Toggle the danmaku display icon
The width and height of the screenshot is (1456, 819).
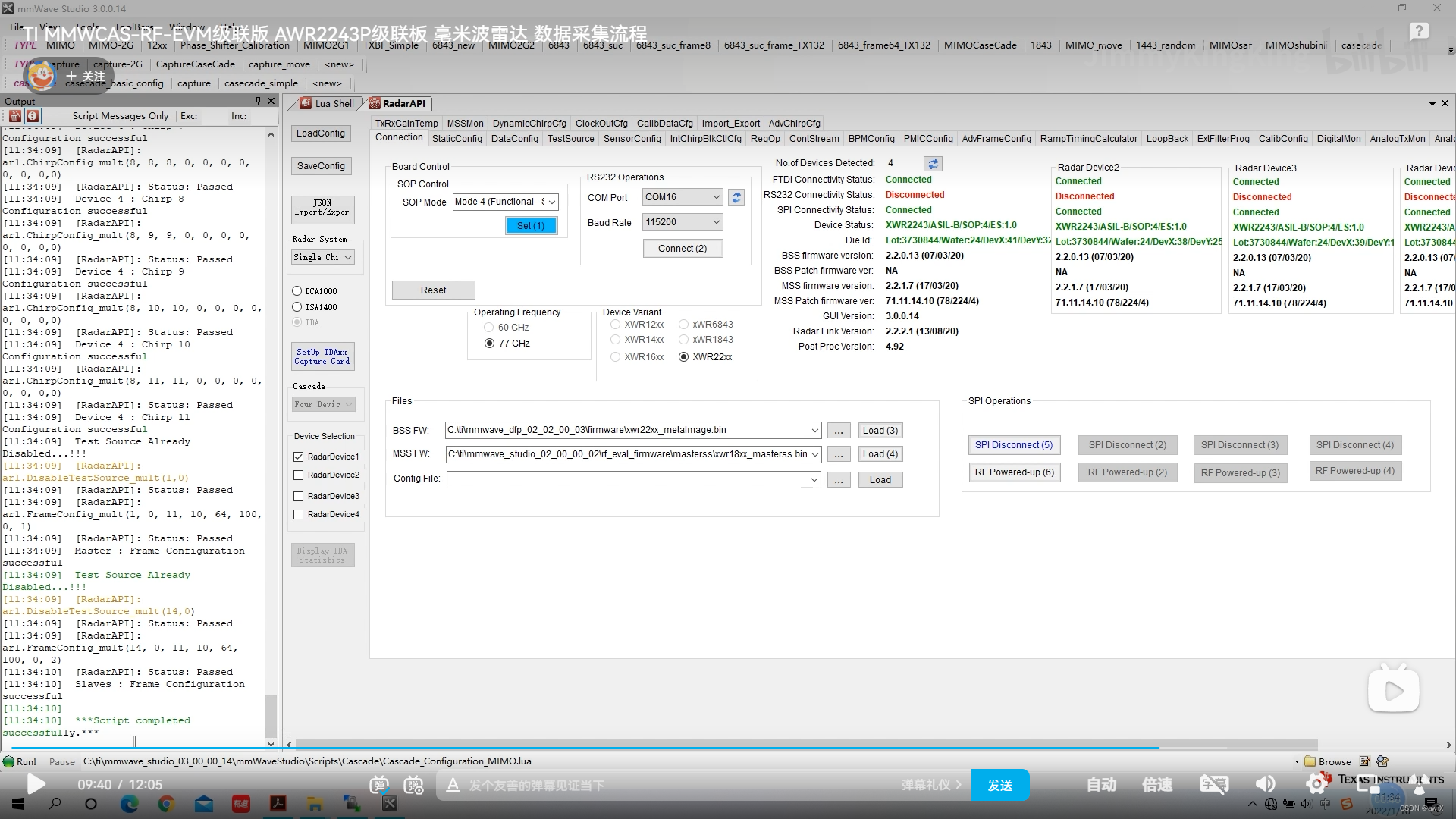tap(378, 785)
